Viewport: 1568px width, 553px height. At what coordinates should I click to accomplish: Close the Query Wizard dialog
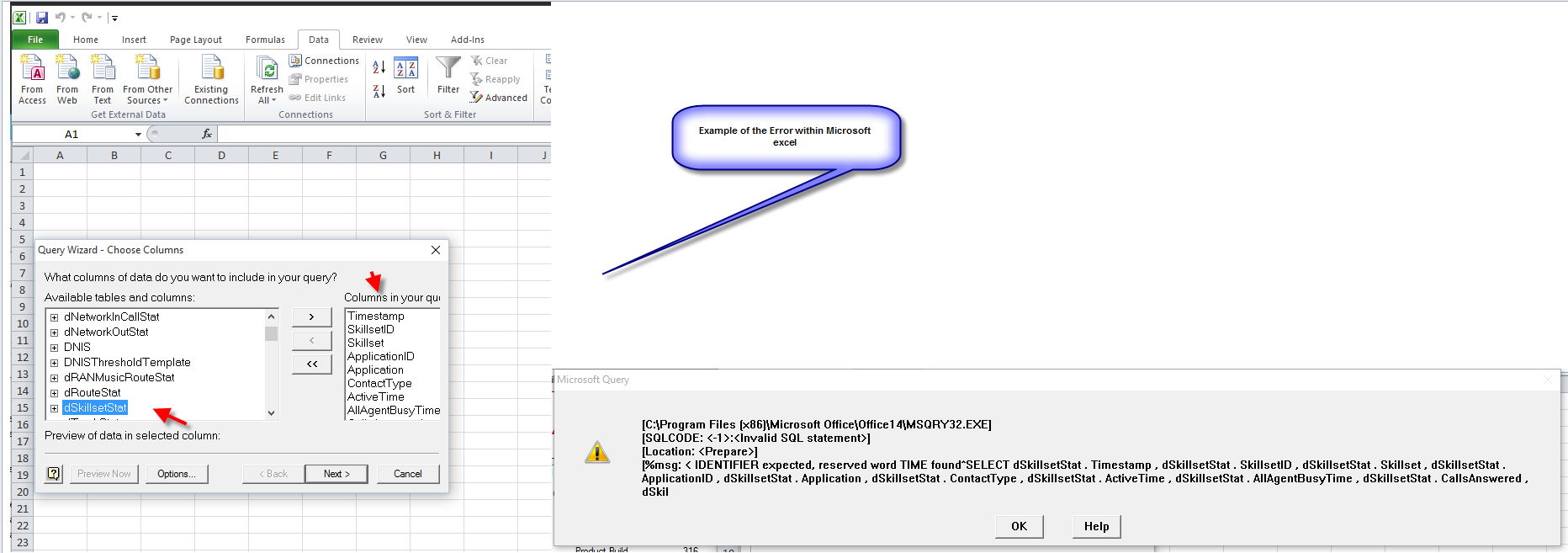tap(435, 250)
